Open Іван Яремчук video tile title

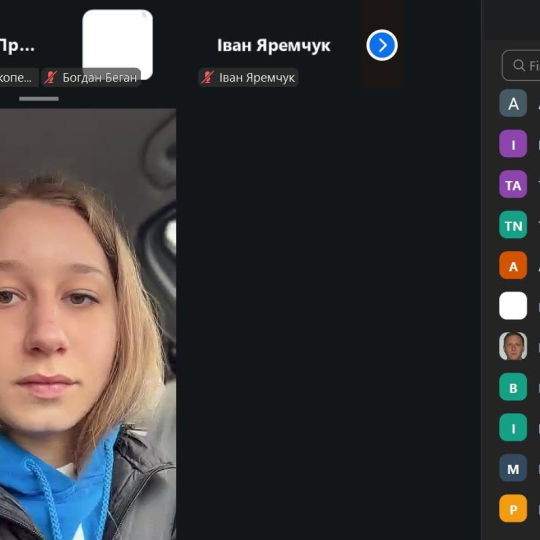click(x=274, y=45)
